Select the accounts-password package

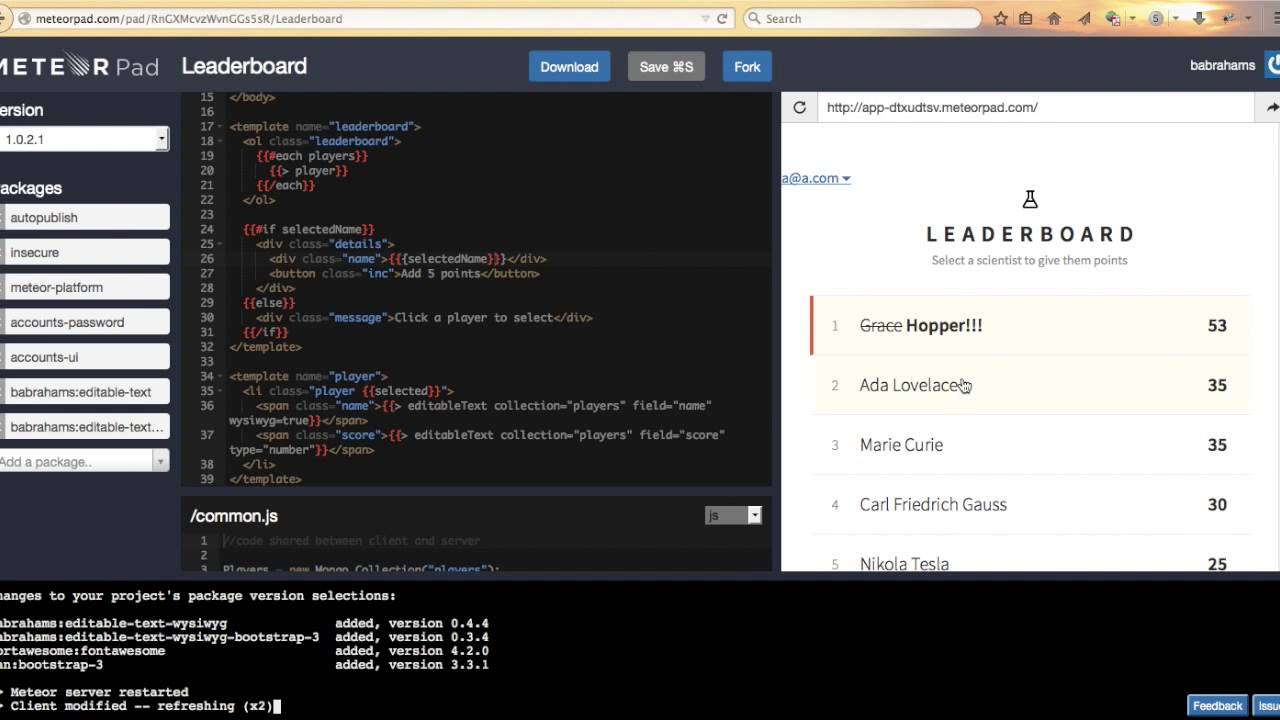(x=85, y=322)
